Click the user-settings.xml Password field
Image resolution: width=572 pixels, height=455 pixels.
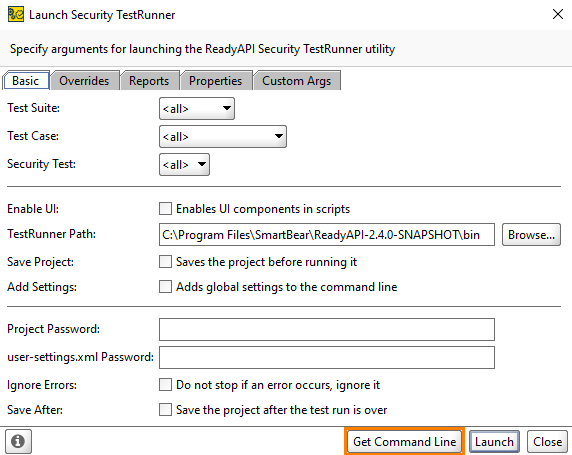pos(327,358)
